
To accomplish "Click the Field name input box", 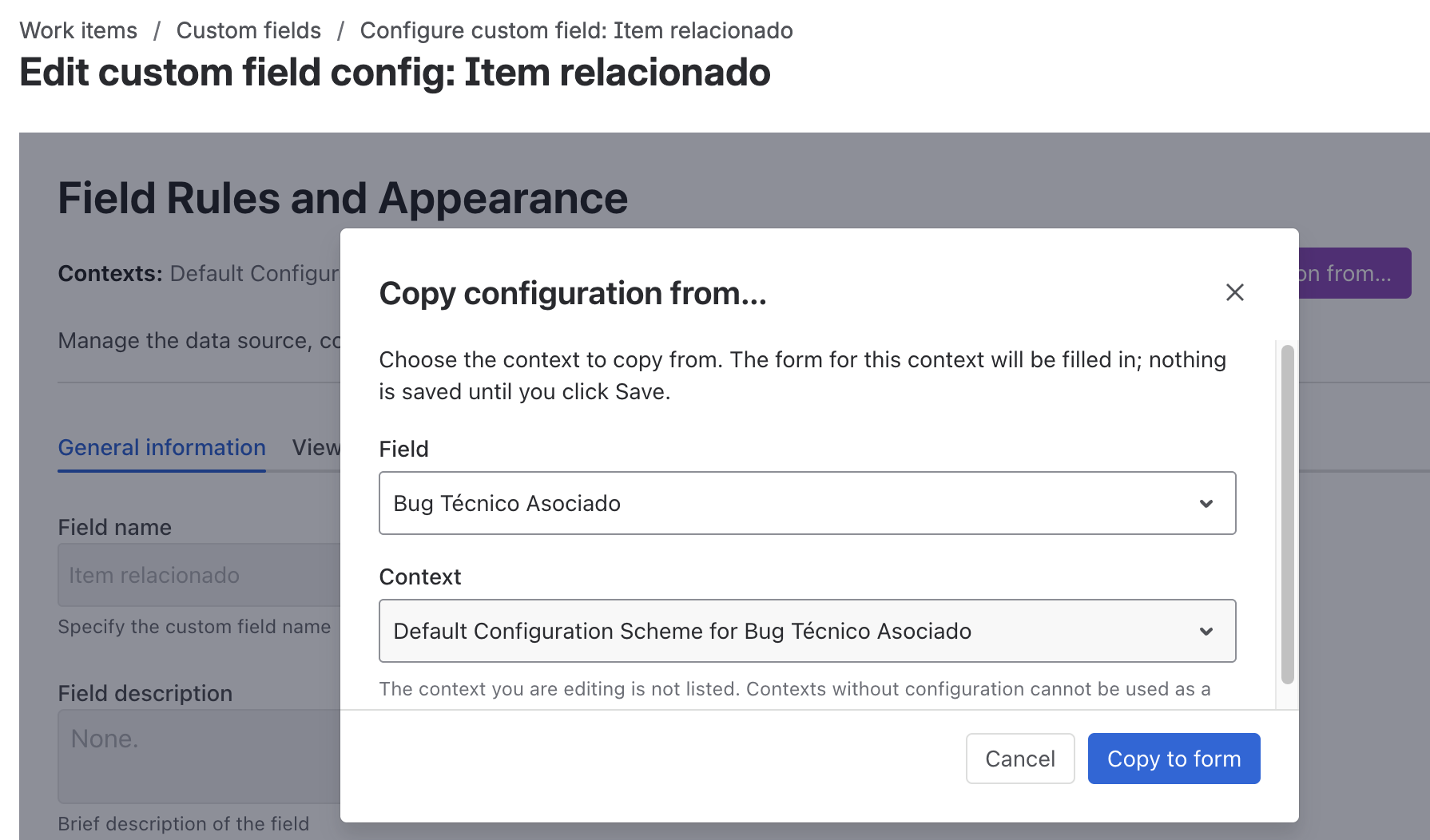I will (200, 575).
